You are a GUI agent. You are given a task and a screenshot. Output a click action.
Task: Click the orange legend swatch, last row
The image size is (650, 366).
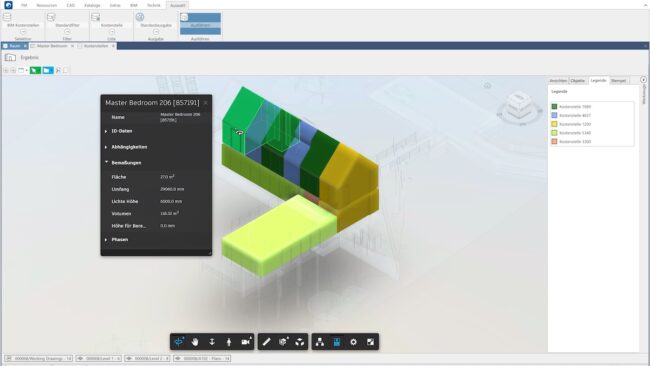(x=554, y=141)
